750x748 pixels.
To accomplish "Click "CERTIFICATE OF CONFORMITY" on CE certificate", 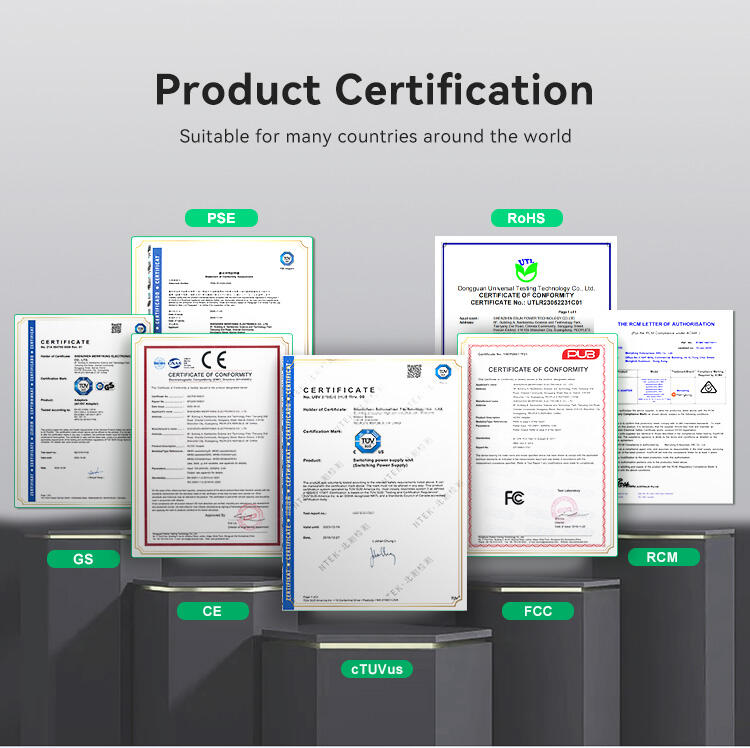I will 210,374.
